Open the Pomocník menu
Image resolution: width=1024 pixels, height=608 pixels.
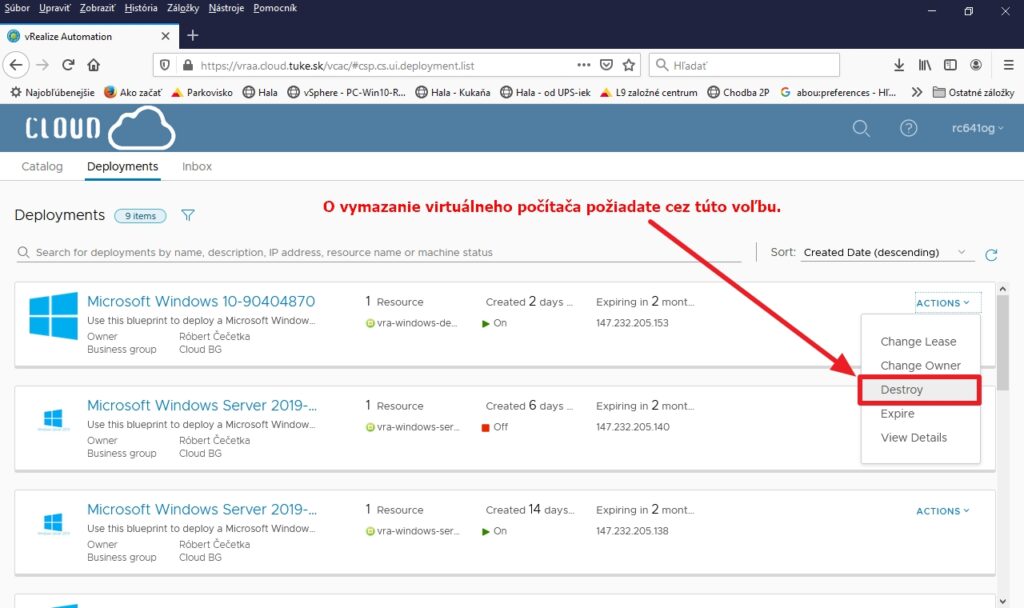click(275, 8)
